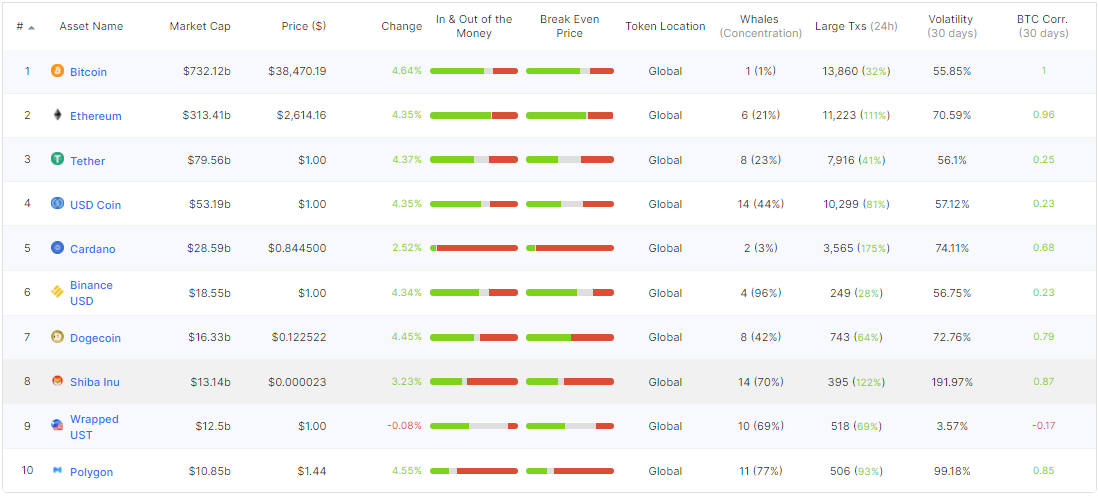Click Cardano price $0.844500

(297, 248)
